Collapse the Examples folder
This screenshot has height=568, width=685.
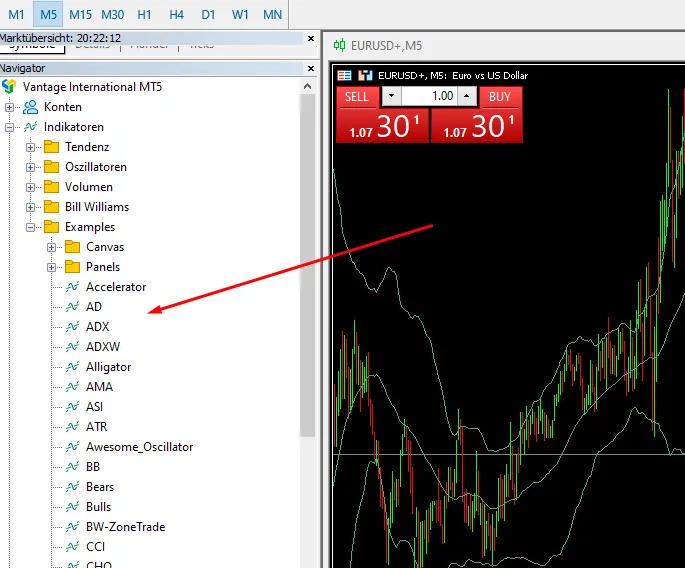[x=31, y=227]
